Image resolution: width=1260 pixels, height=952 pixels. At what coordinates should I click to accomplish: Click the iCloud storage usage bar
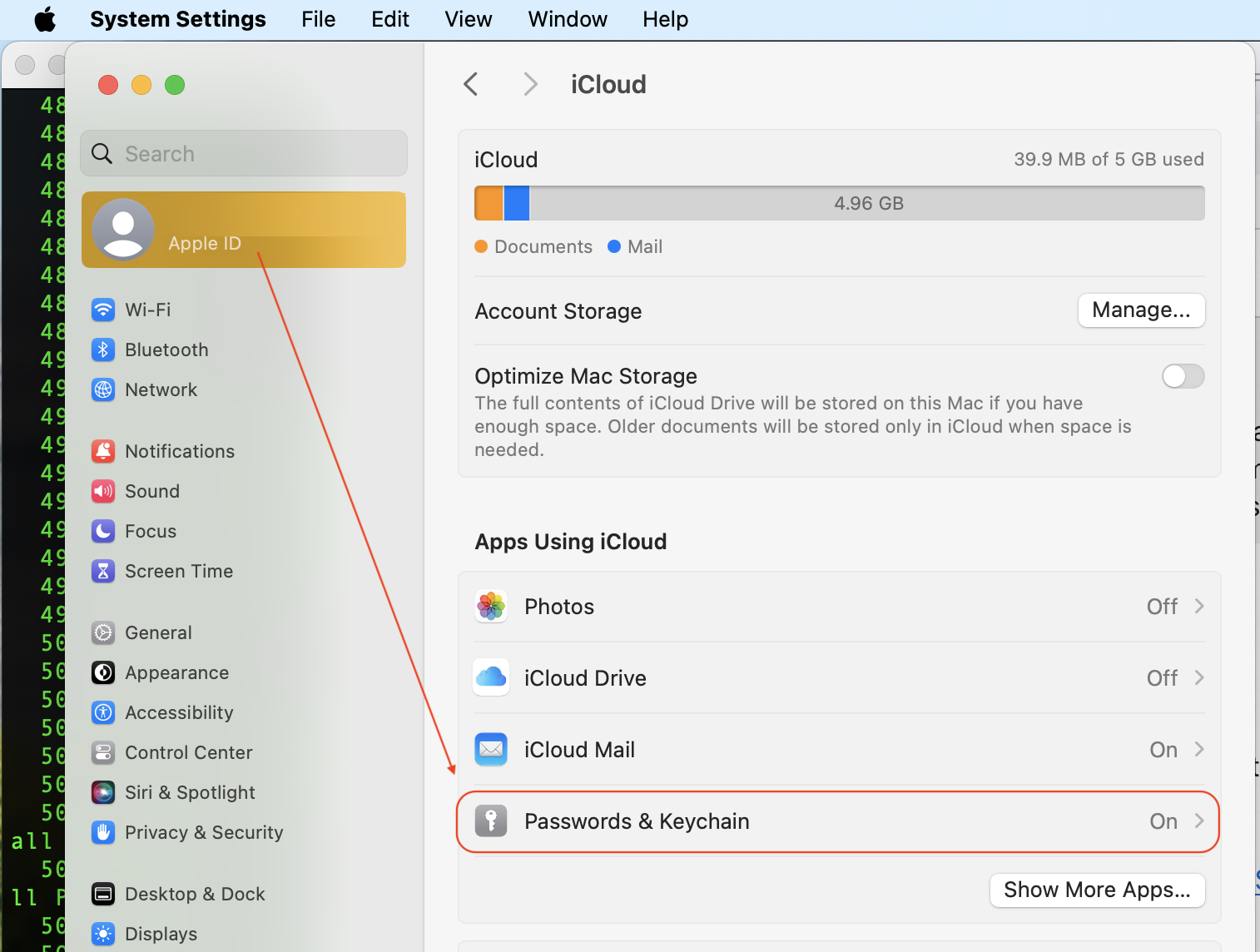(x=839, y=203)
